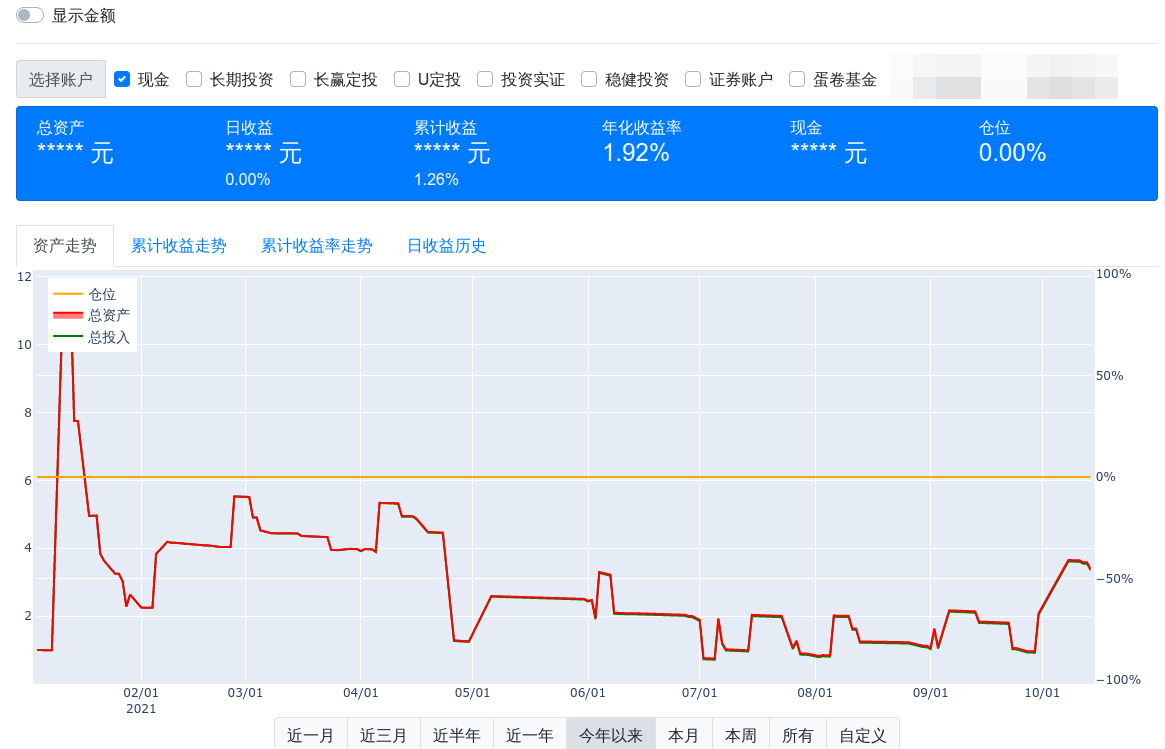Choose the 近半年 time range
This screenshot has width=1165, height=749.
457,735
